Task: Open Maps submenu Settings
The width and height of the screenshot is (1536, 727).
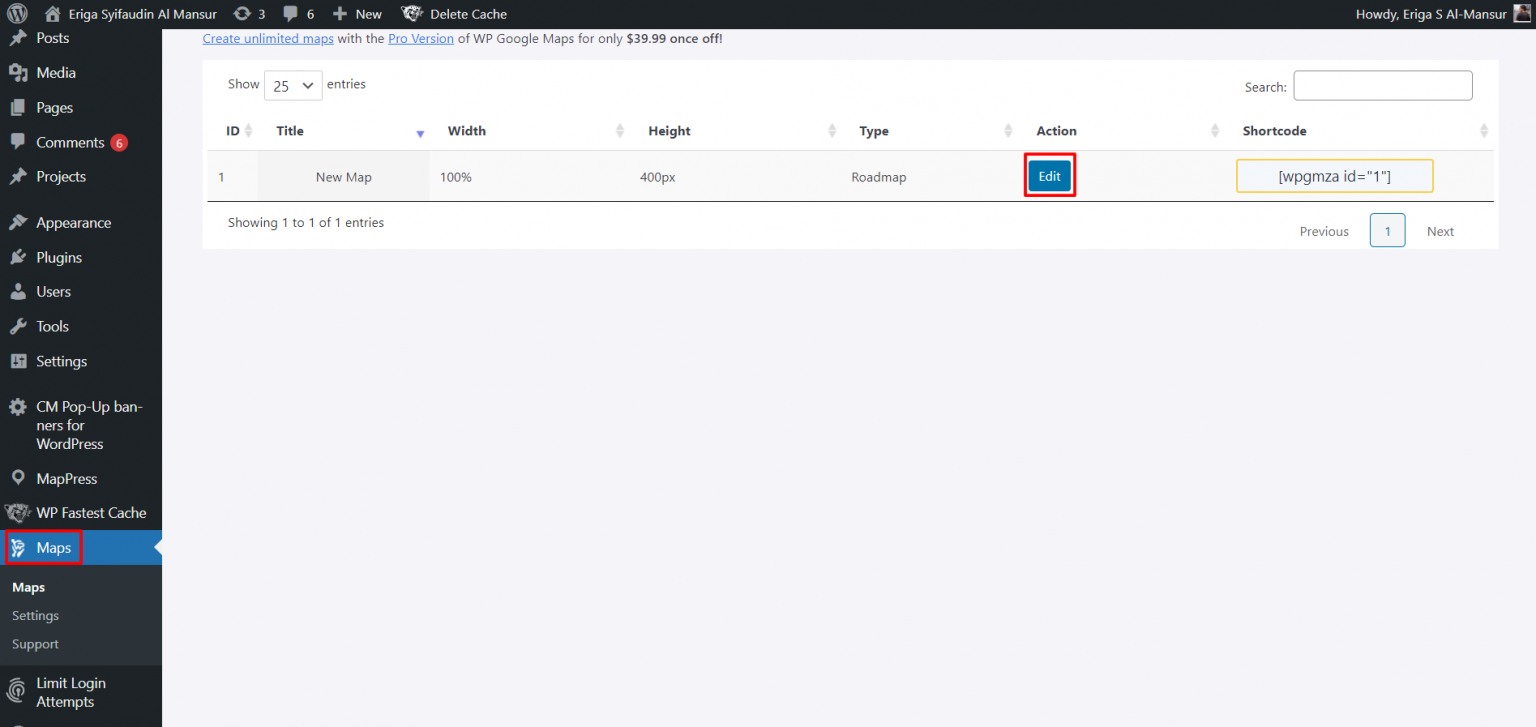Action: 36,616
